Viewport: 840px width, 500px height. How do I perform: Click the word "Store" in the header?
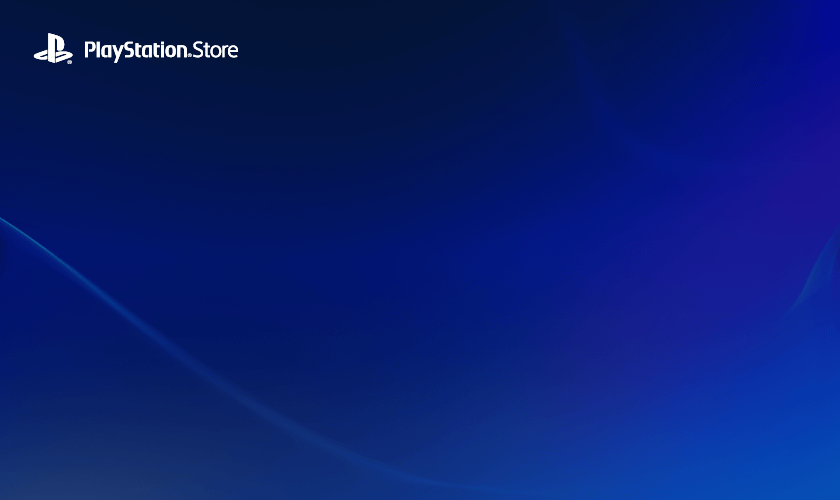(216, 50)
